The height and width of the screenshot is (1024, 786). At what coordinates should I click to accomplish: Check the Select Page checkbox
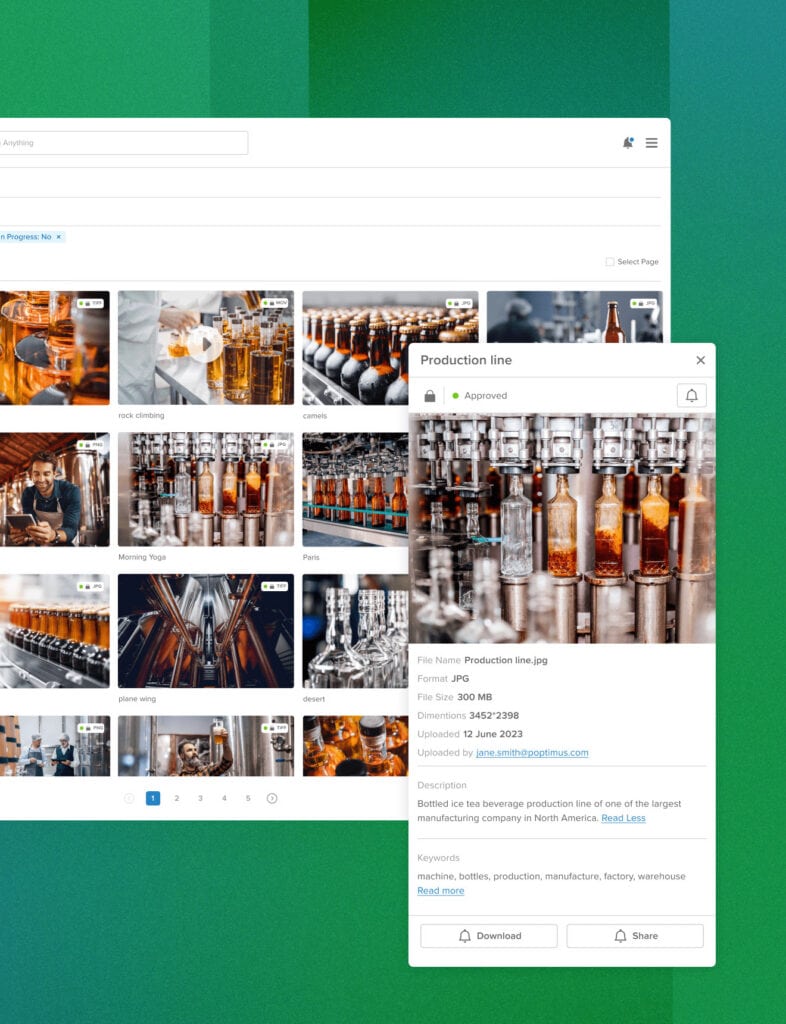[x=610, y=262]
